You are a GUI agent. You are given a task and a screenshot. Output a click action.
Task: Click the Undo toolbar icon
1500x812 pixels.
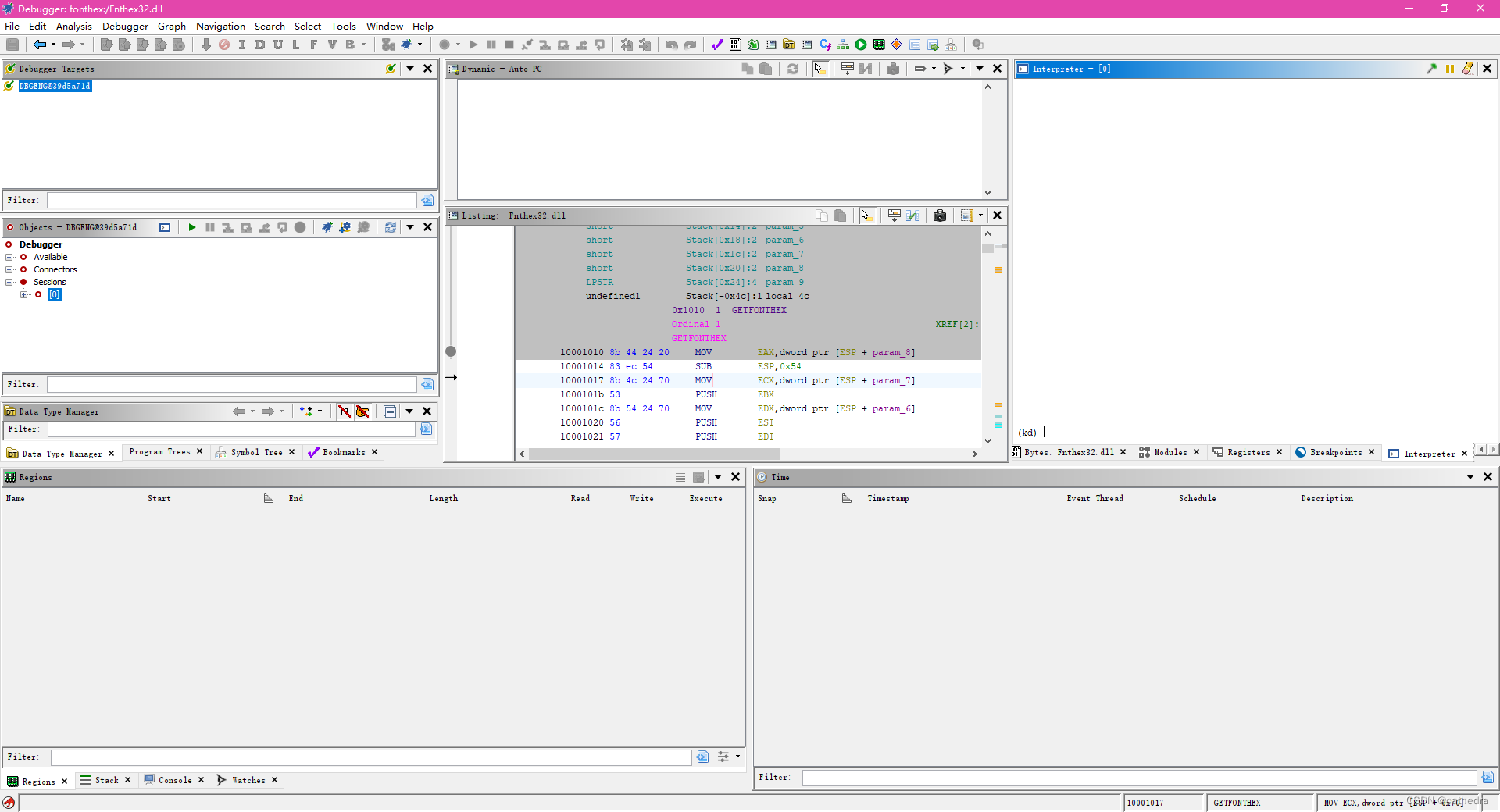pyautogui.click(x=671, y=45)
